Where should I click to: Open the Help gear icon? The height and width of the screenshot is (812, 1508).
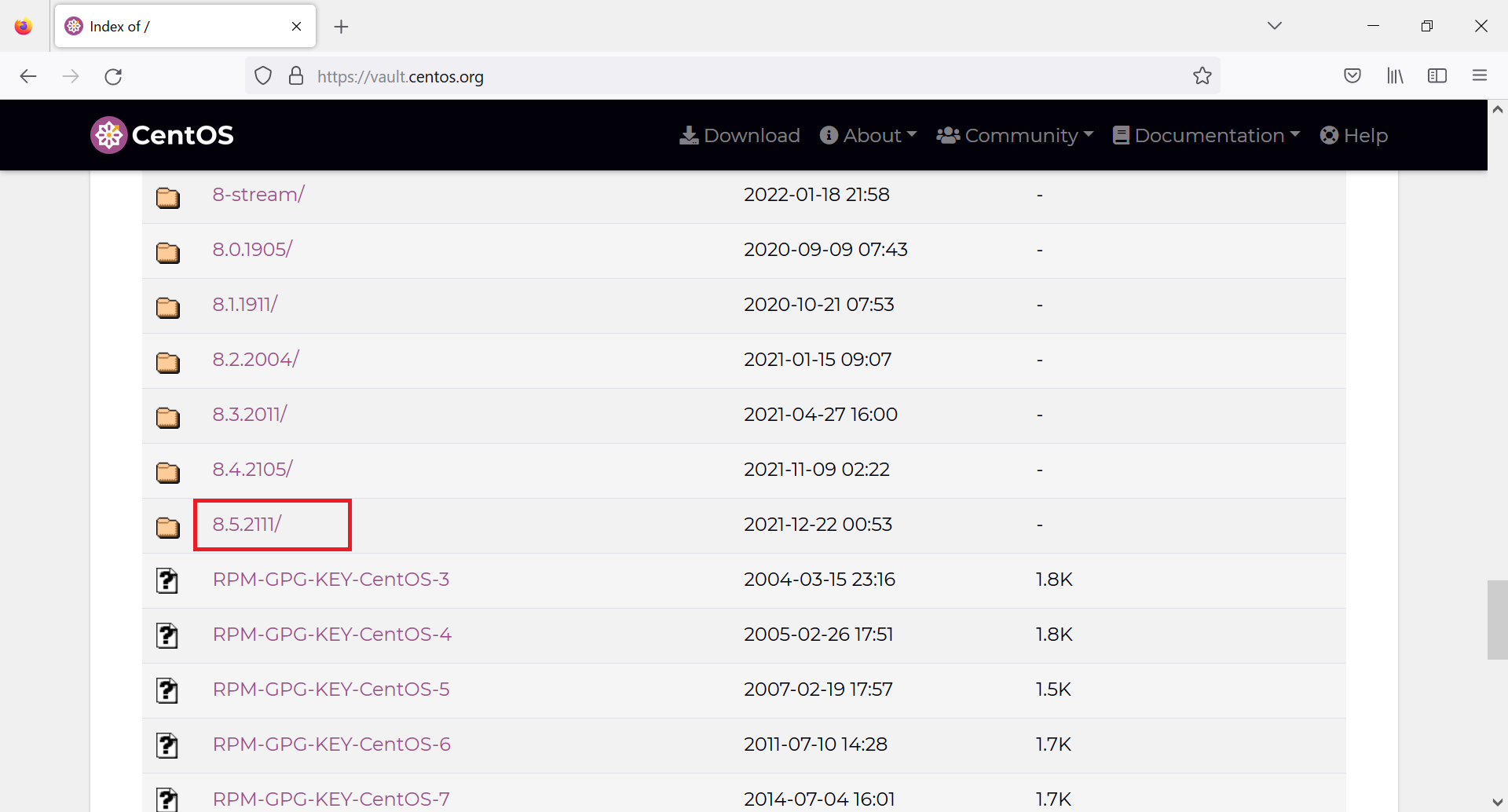1329,135
